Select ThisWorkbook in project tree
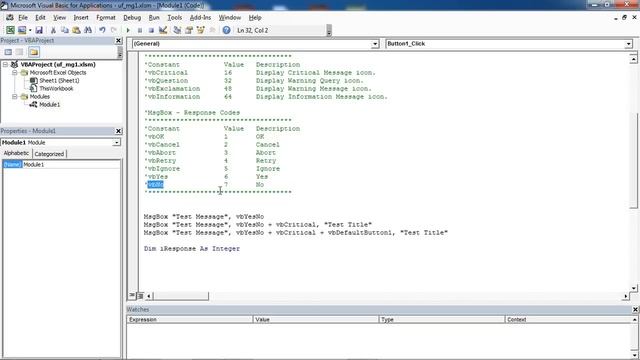The image size is (640, 360). click(56, 89)
